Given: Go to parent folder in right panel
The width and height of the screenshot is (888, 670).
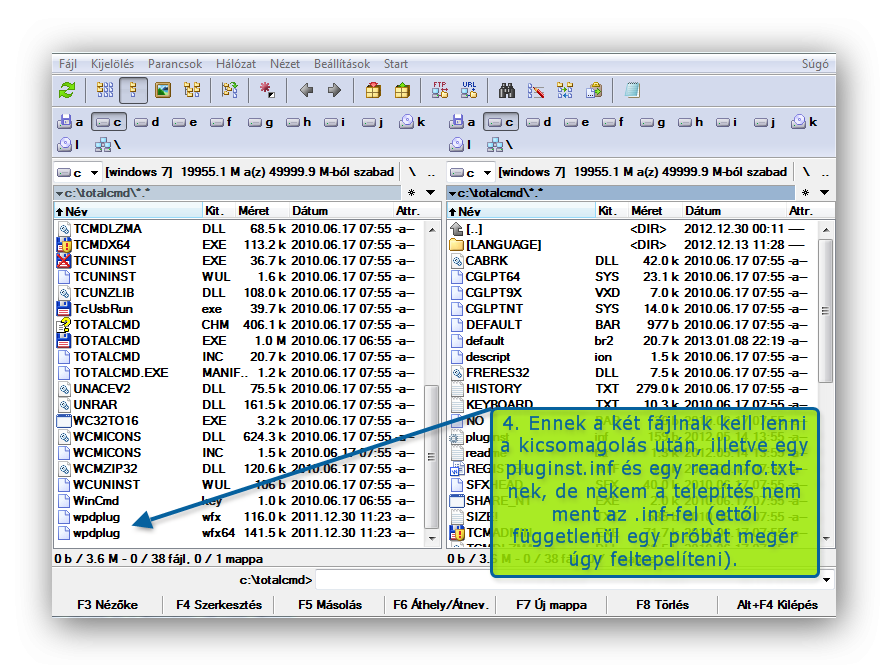Looking at the screenshot, I should point(825,172).
